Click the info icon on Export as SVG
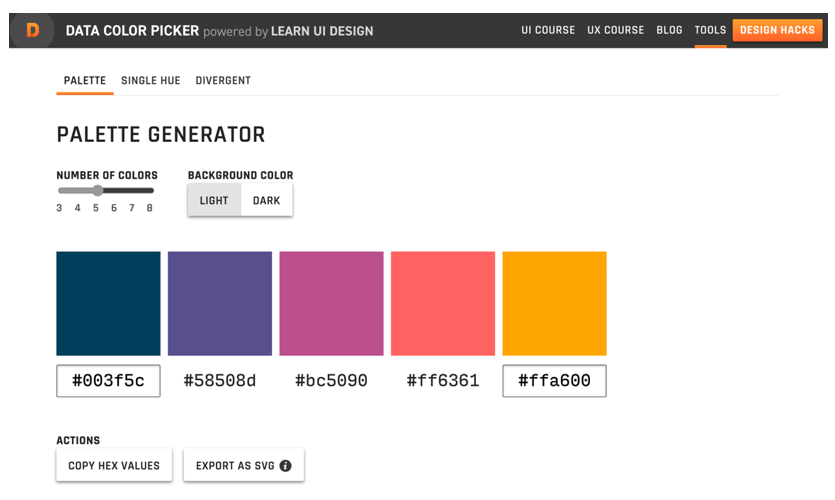 285,466
